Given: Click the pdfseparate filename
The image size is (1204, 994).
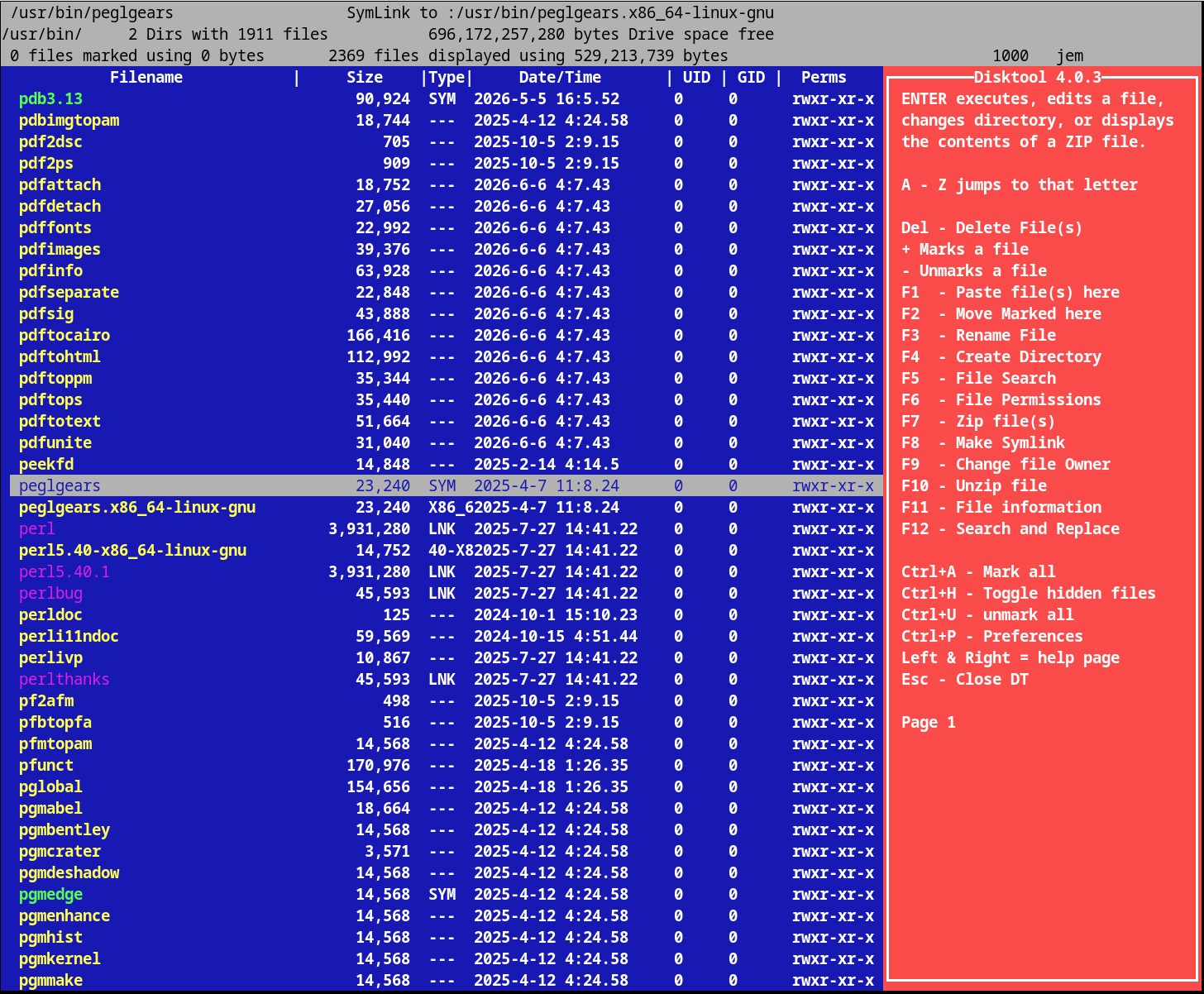Looking at the screenshot, I should point(69,293).
